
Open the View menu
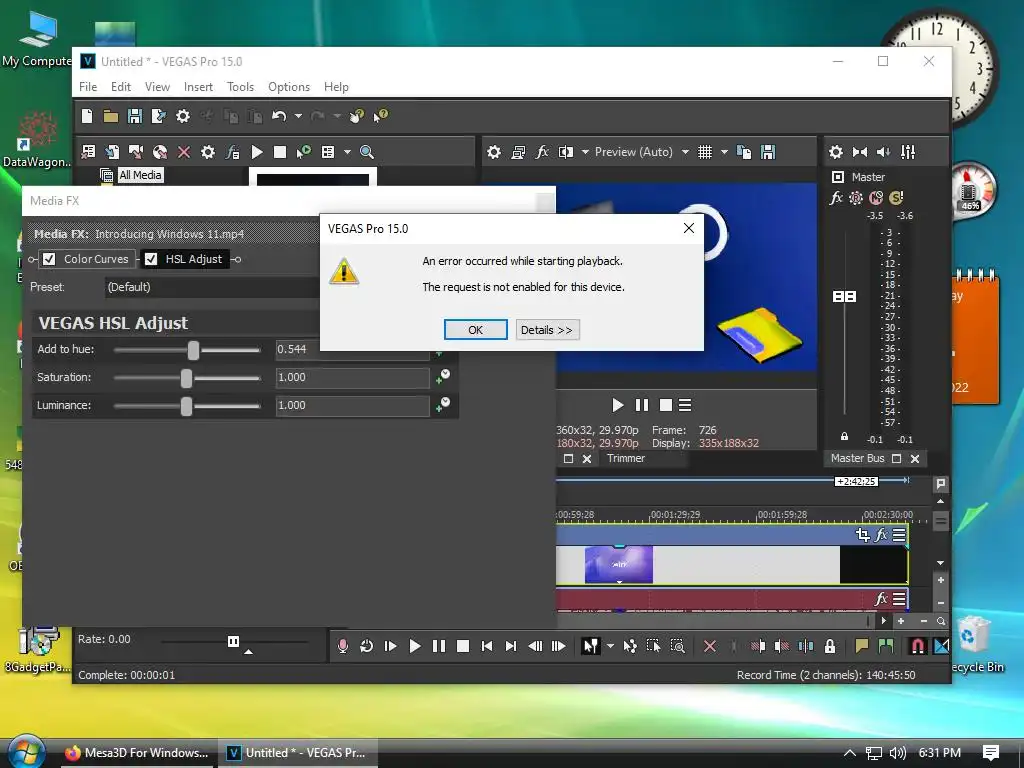[157, 87]
